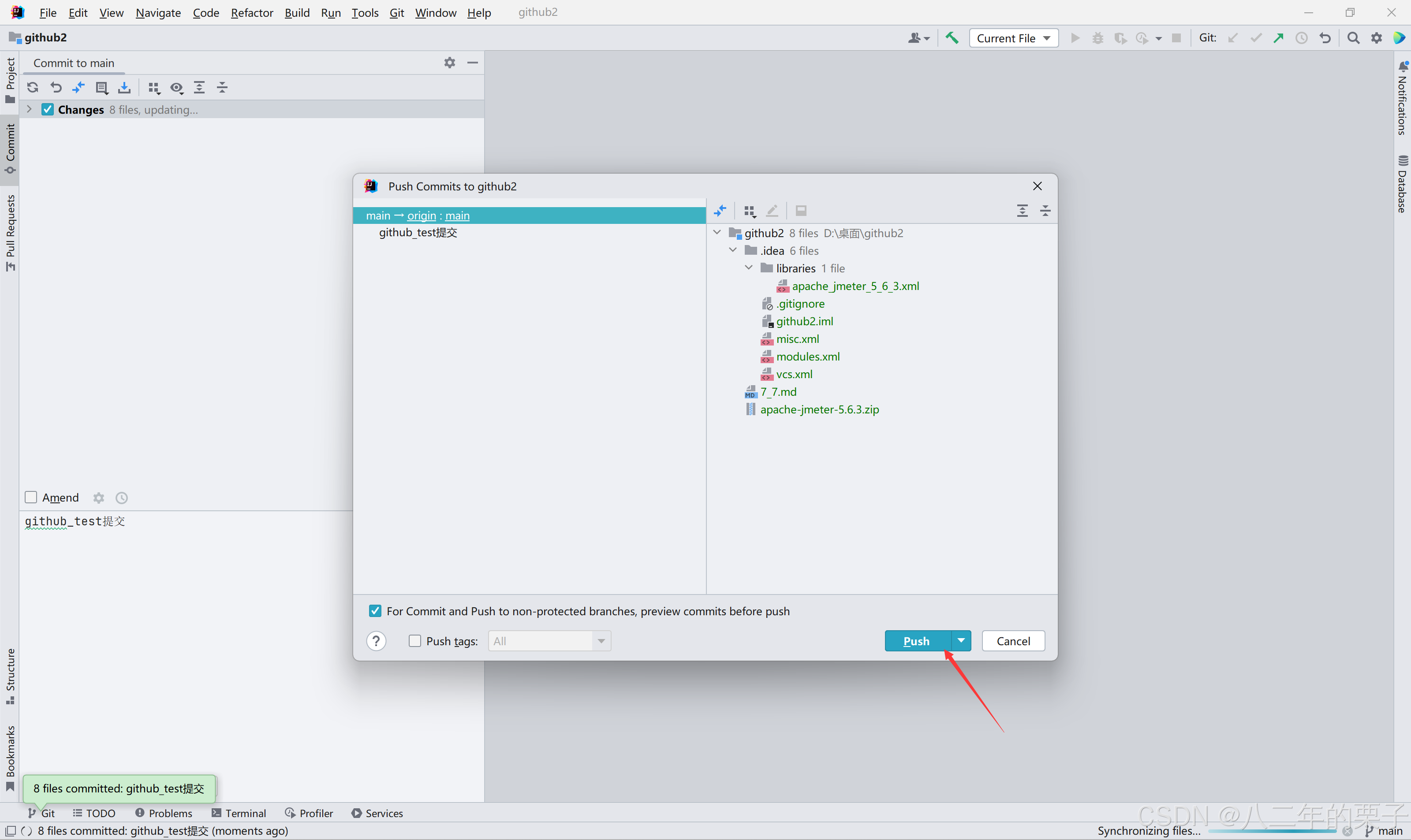Viewport: 1411px width, 840px height.
Task: Collapse all files in Push dialog
Action: (1045, 211)
